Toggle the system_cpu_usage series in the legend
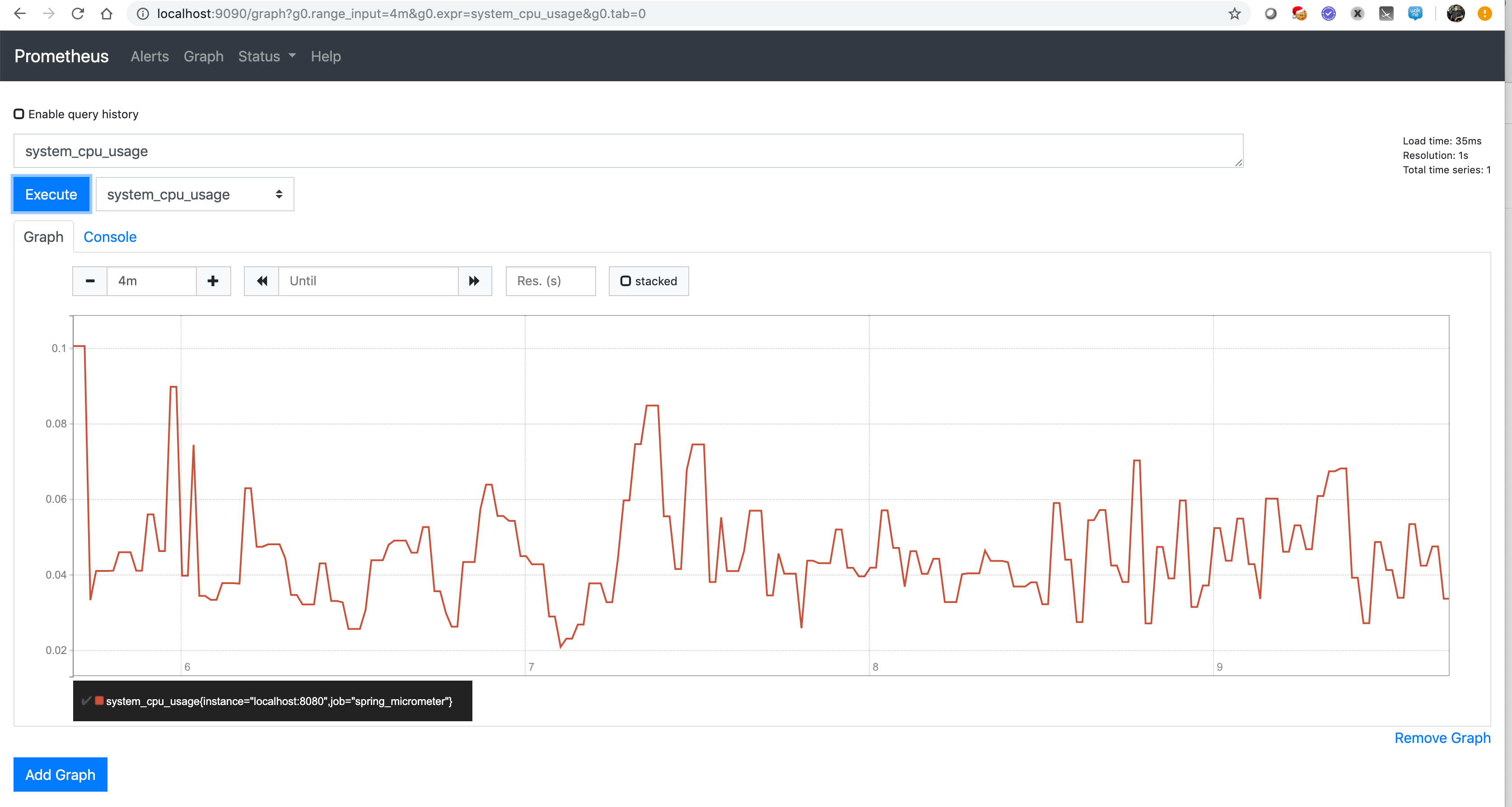The height and width of the screenshot is (807, 1512). [87, 701]
